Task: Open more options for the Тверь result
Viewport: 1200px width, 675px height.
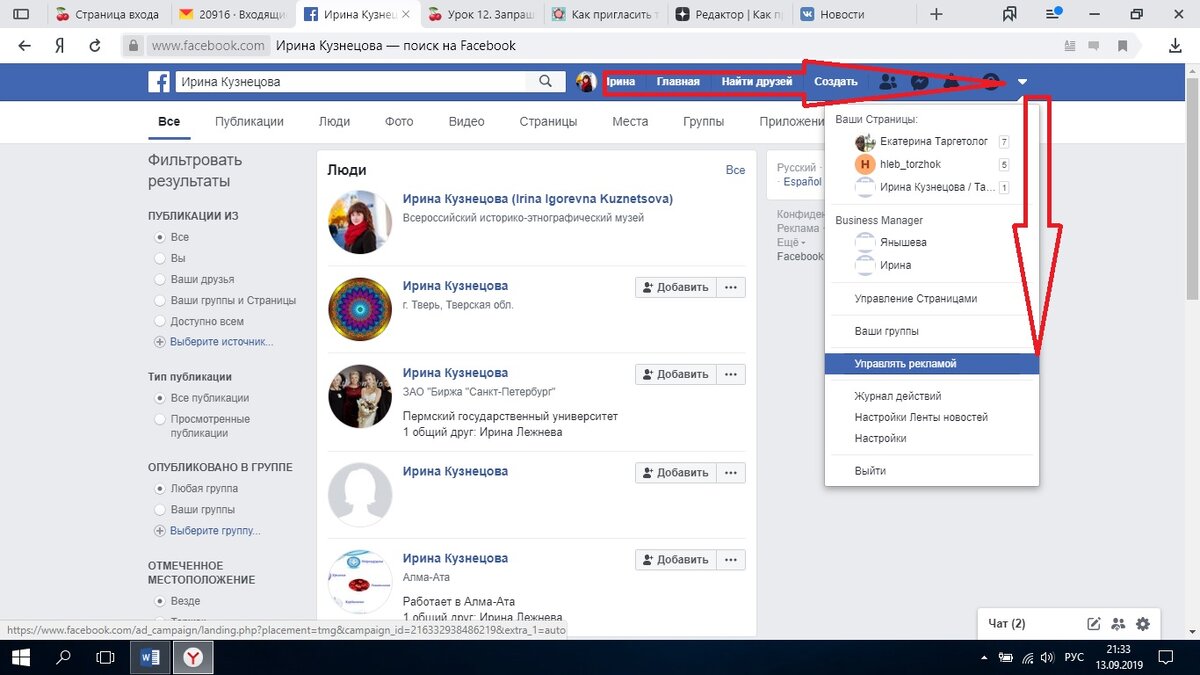Action: (731, 287)
